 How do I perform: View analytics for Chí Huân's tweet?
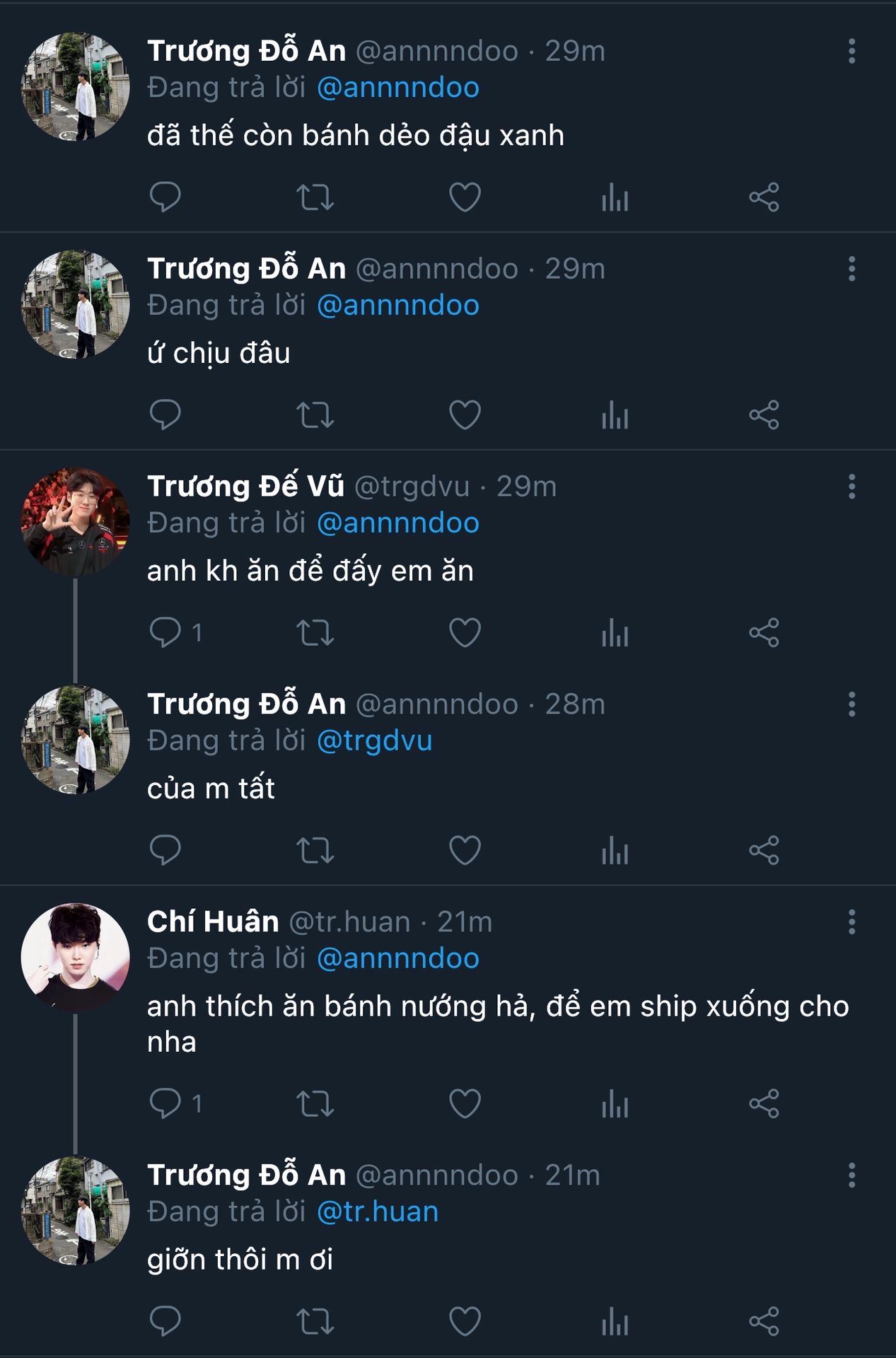pos(615,1103)
